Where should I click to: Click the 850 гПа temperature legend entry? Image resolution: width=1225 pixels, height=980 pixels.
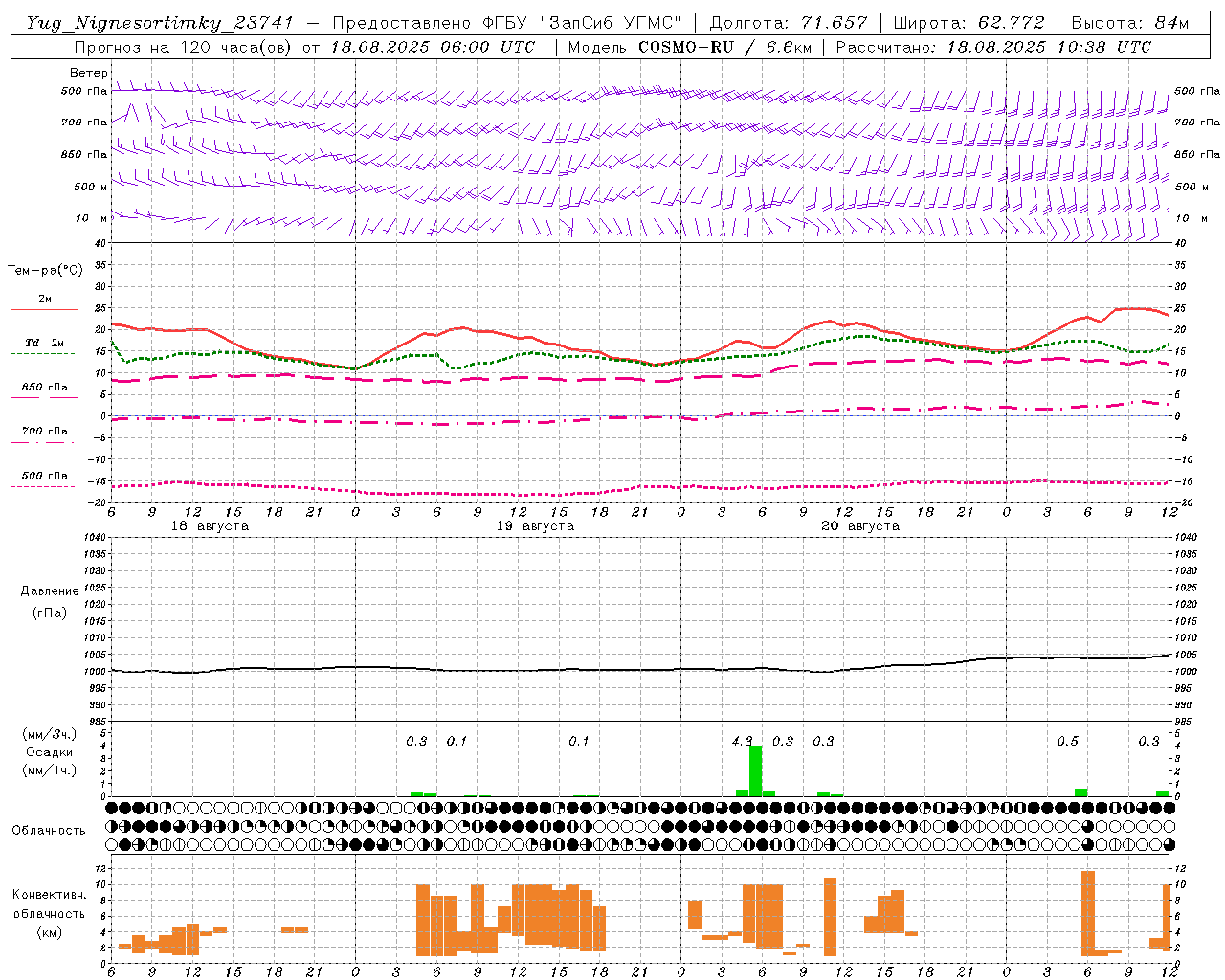tap(44, 390)
